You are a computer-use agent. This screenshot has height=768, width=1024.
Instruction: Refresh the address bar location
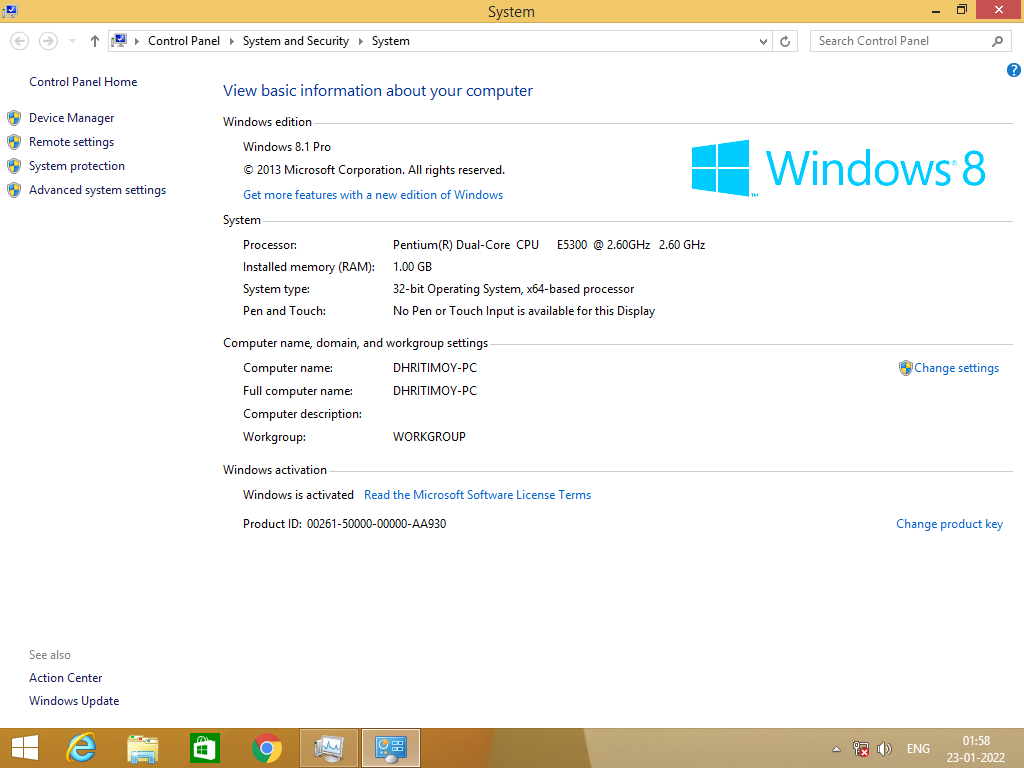[x=785, y=41]
